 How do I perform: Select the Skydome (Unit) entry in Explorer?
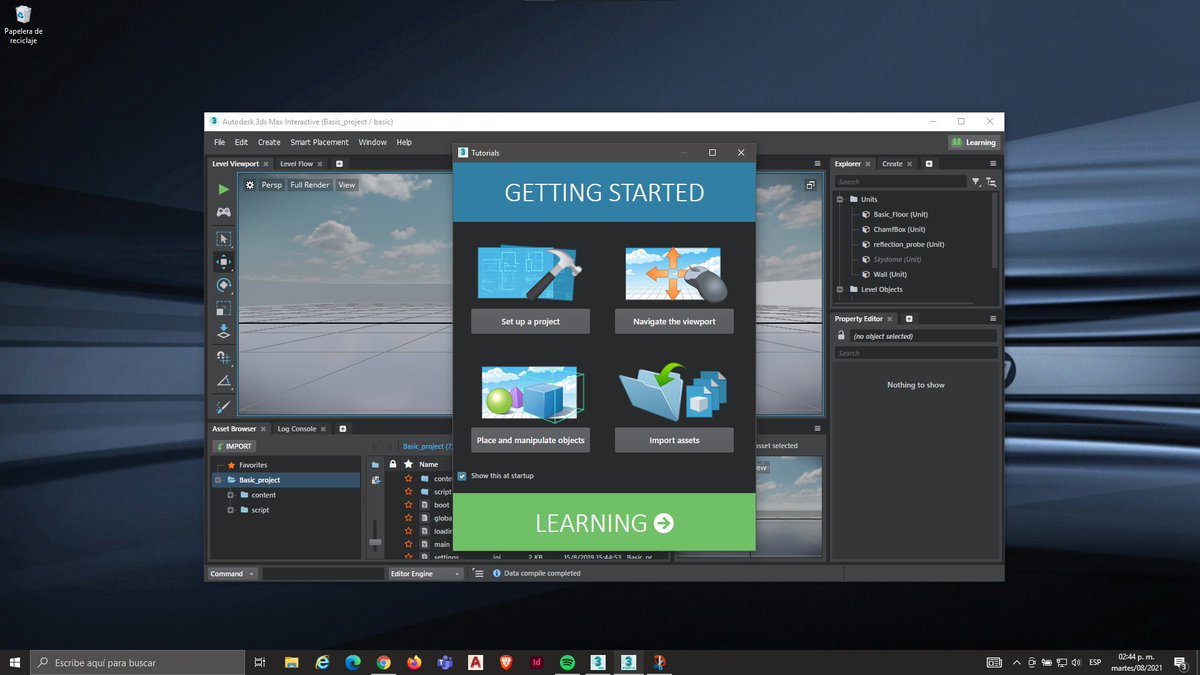(897, 259)
